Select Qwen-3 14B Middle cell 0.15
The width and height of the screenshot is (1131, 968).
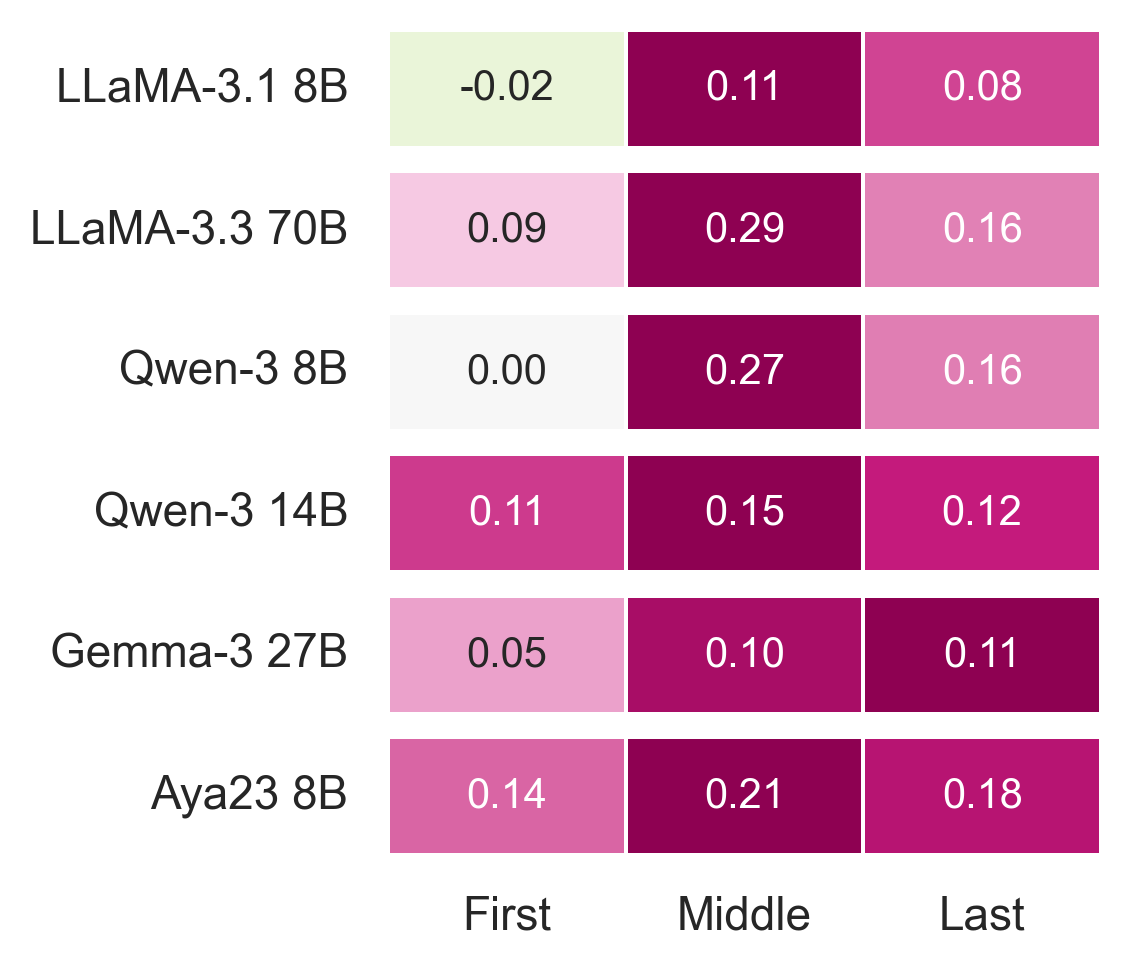[x=744, y=513]
